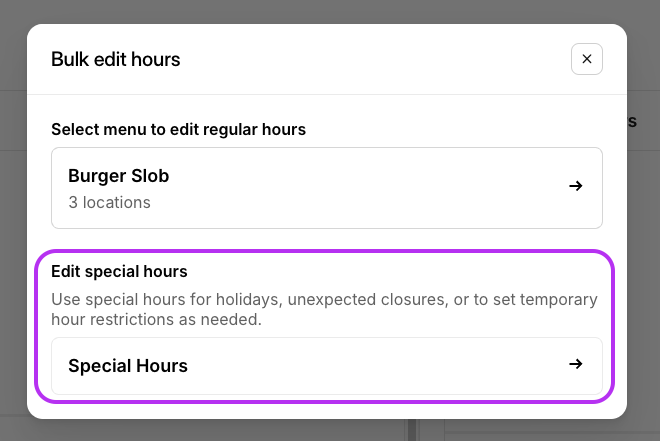Click the arrow icon in Special Hours row

tap(575, 365)
